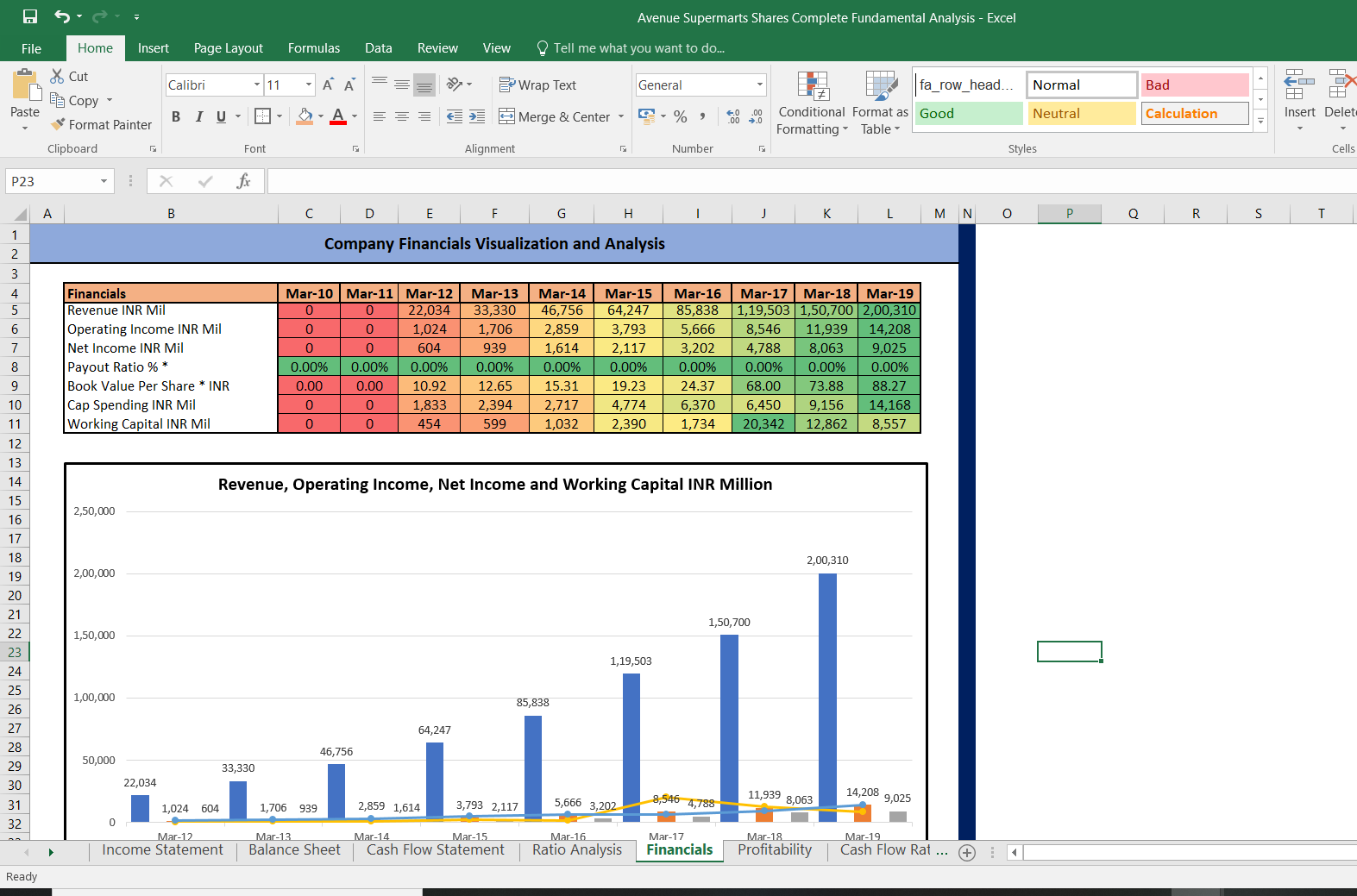The height and width of the screenshot is (896, 1357).
Task: Toggle Bold formatting
Action: point(176,116)
